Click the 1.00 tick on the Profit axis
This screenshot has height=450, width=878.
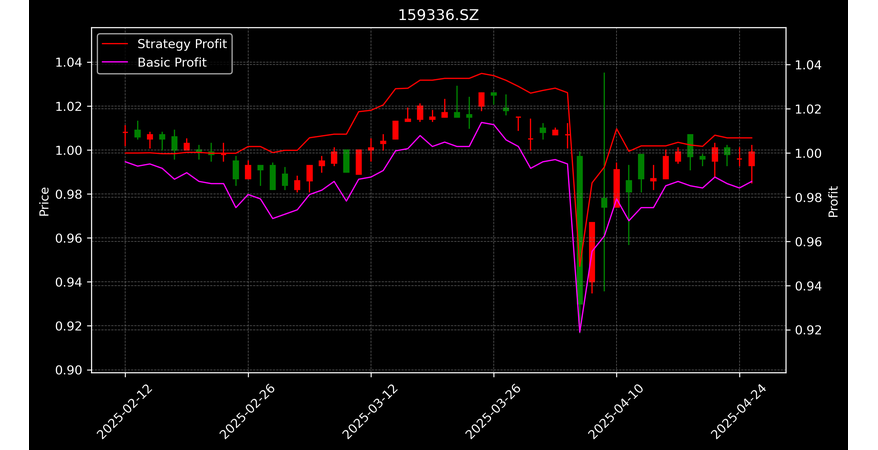coord(808,154)
